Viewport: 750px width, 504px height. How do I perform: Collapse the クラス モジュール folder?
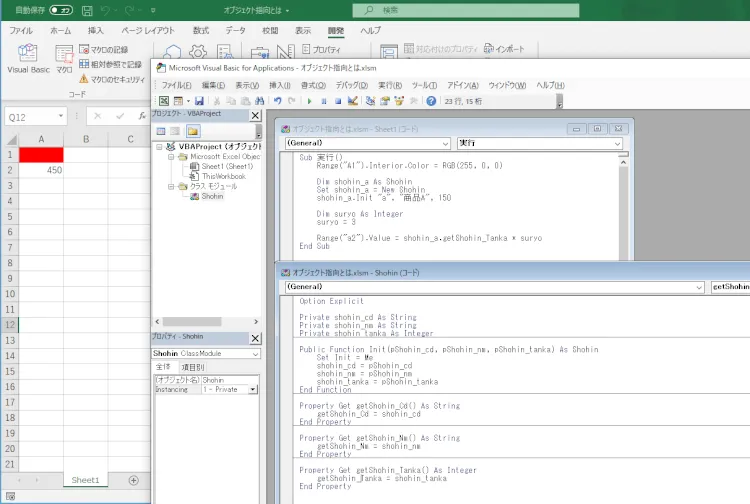pyautogui.click(x=171, y=186)
